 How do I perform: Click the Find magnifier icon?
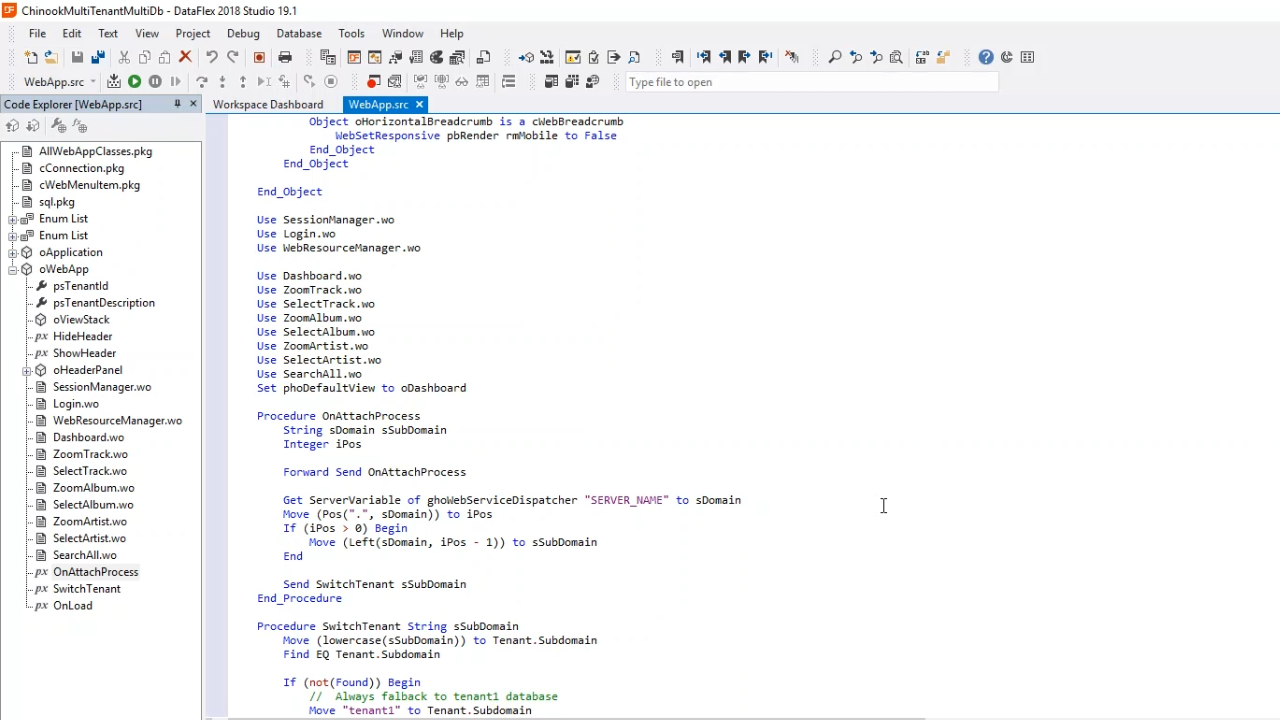tap(834, 57)
